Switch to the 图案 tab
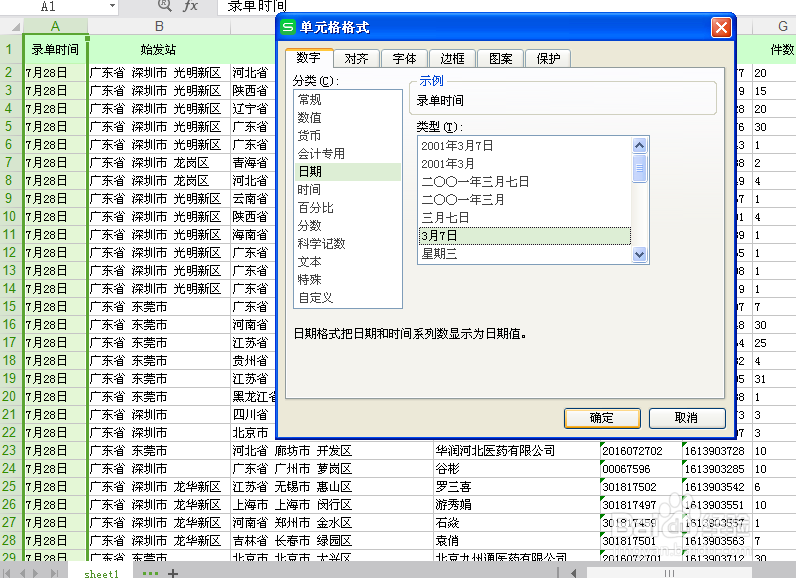796x578 pixels. point(501,59)
